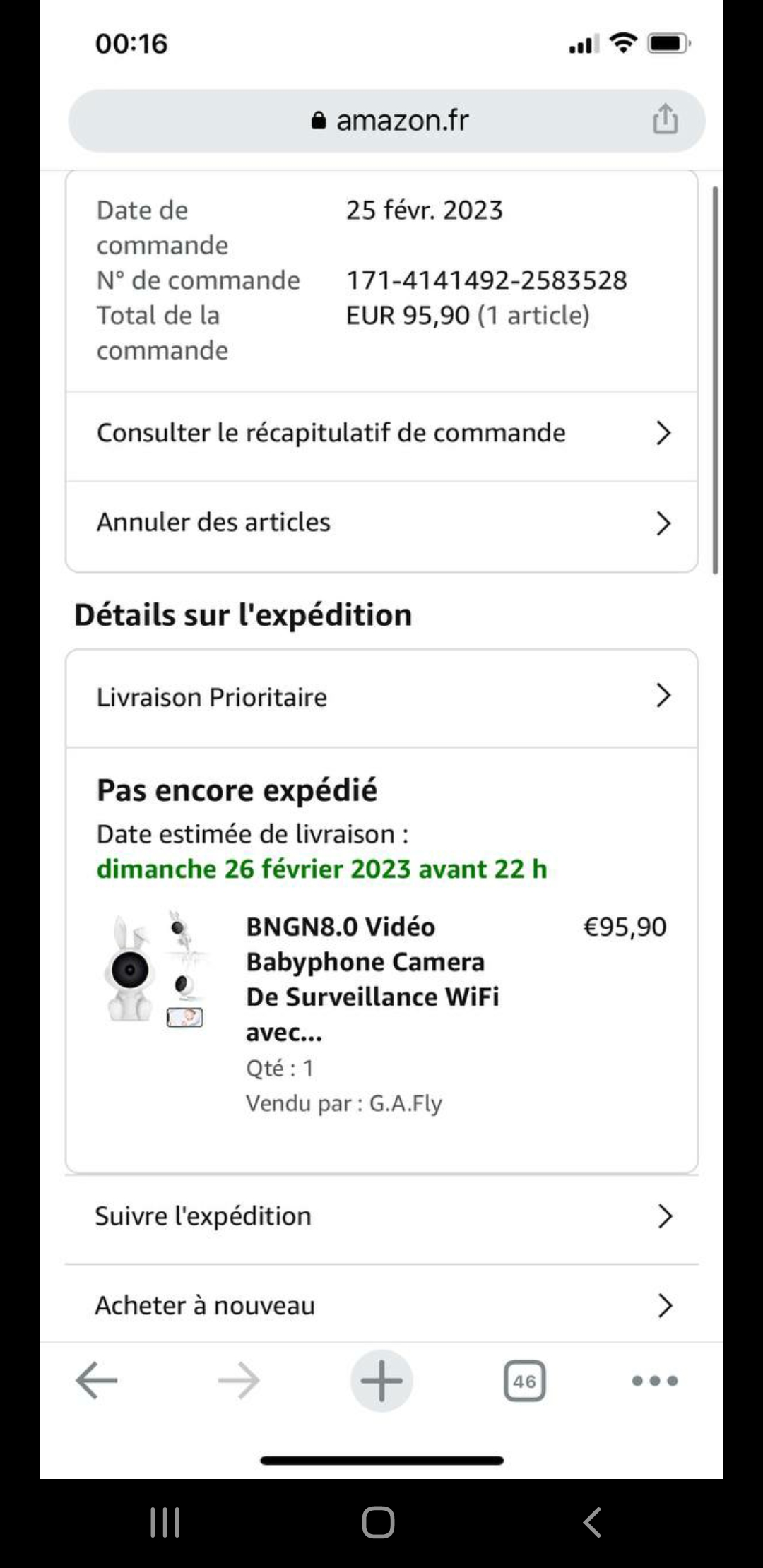Open Suivre l'expédition
The height and width of the screenshot is (1568, 763).
click(381, 1216)
